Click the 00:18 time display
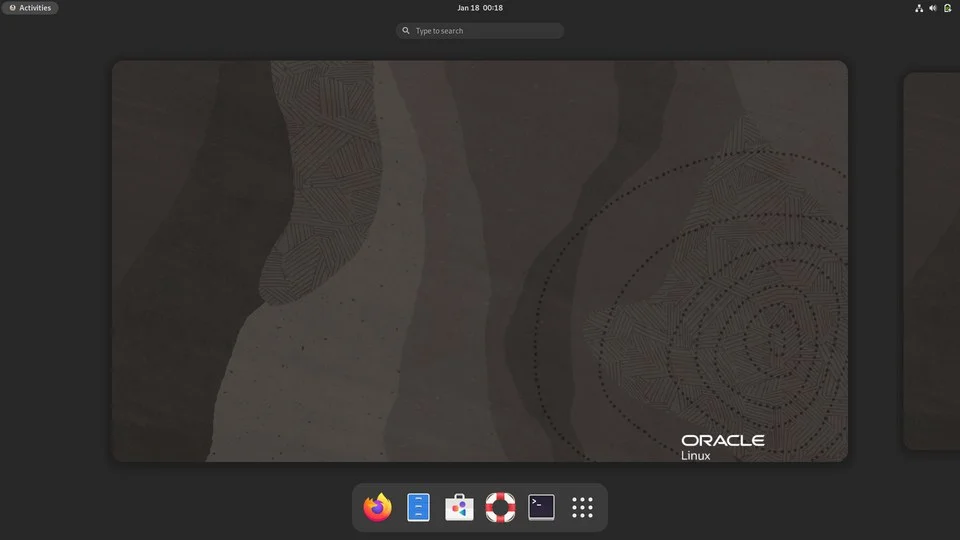 [493, 8]
